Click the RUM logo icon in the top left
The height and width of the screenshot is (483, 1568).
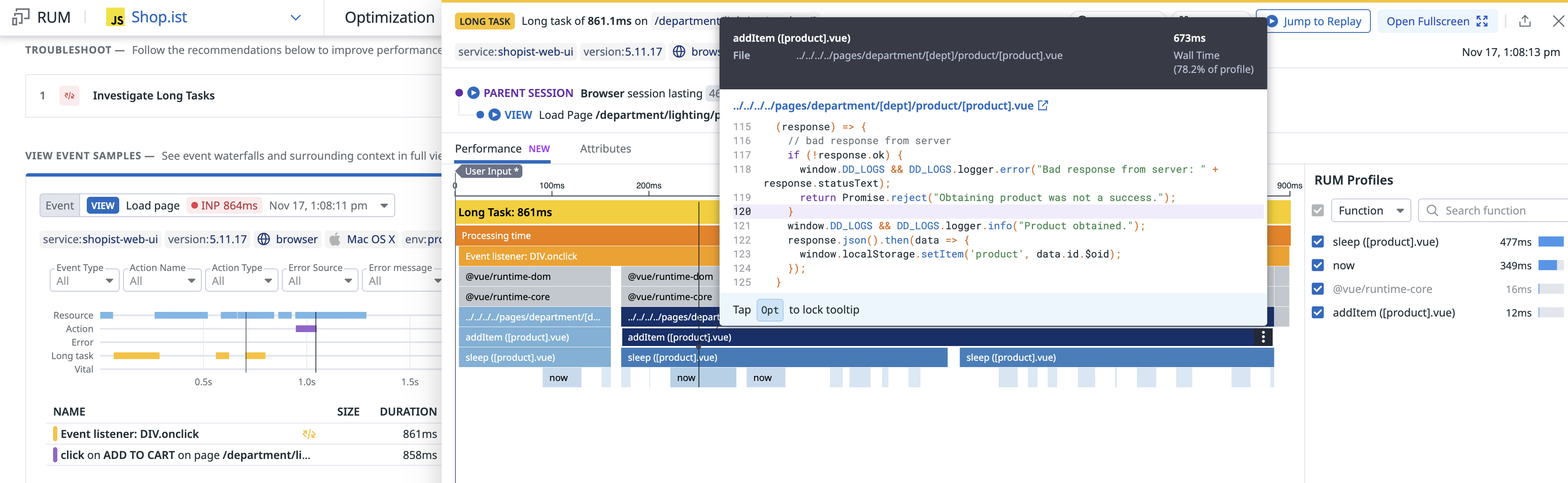tap(20, 17)
